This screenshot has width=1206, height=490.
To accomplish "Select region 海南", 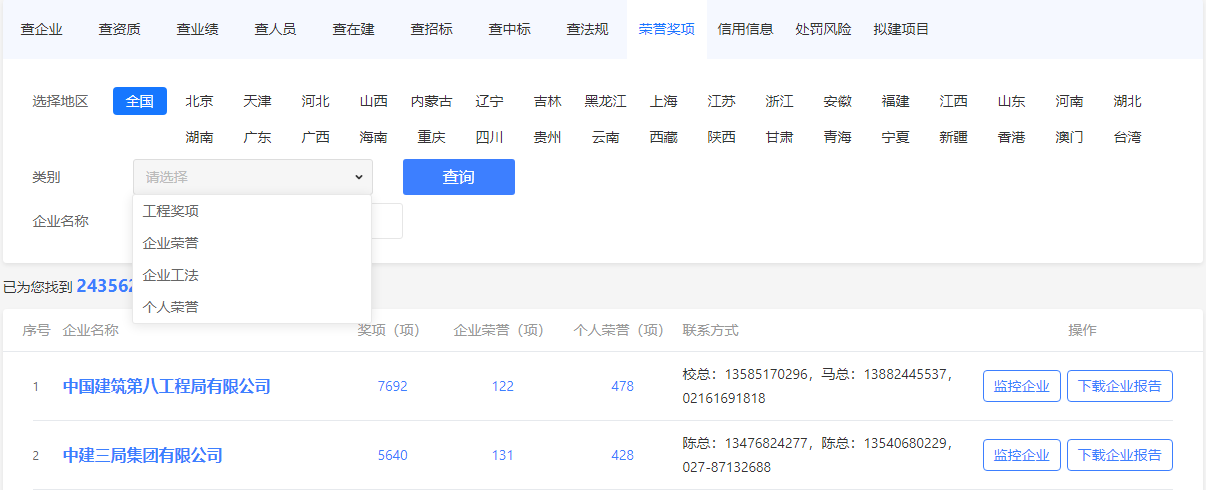I will point(374,137).
